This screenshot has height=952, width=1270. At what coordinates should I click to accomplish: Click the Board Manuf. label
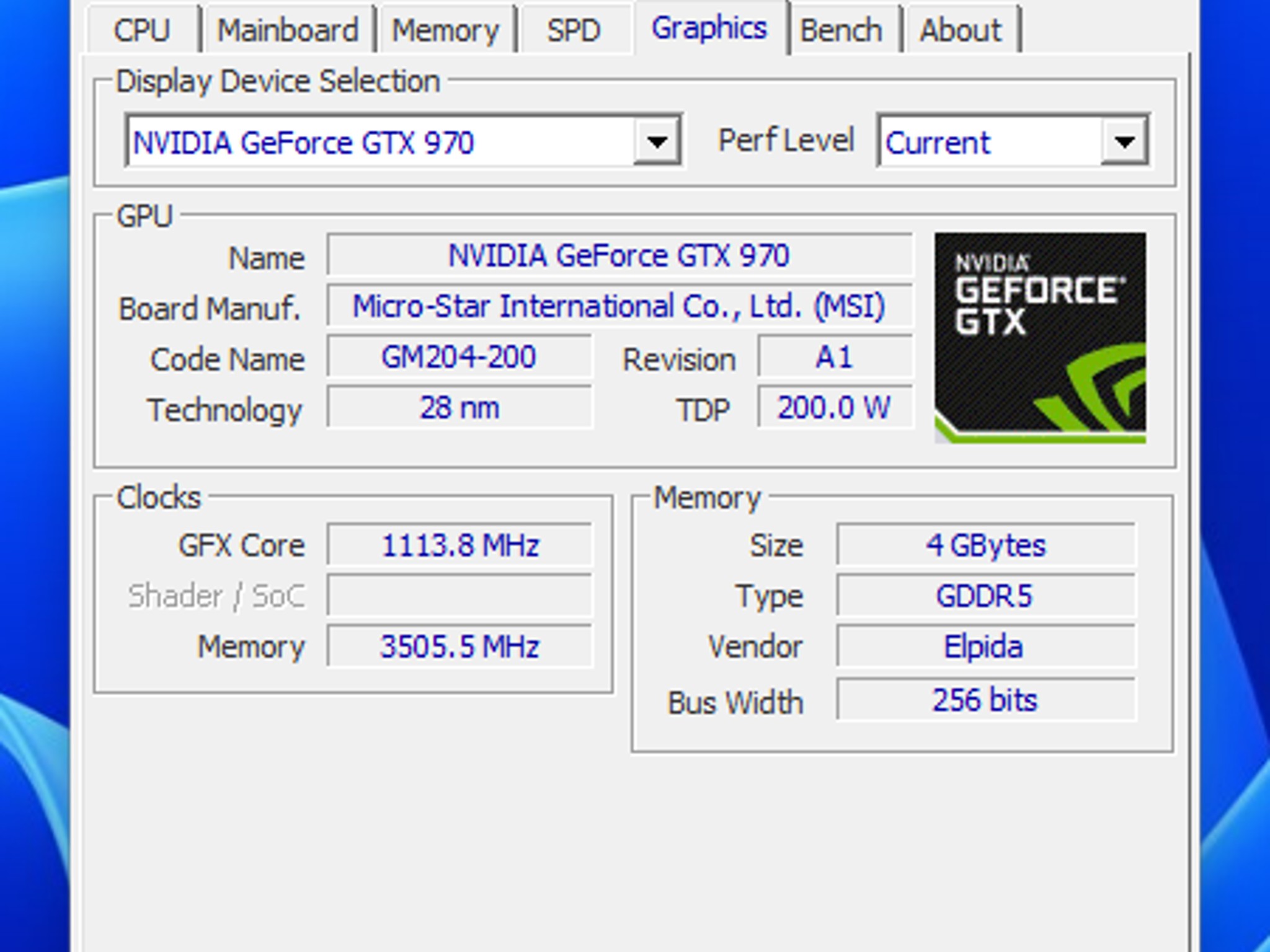(x=210, y=308)
